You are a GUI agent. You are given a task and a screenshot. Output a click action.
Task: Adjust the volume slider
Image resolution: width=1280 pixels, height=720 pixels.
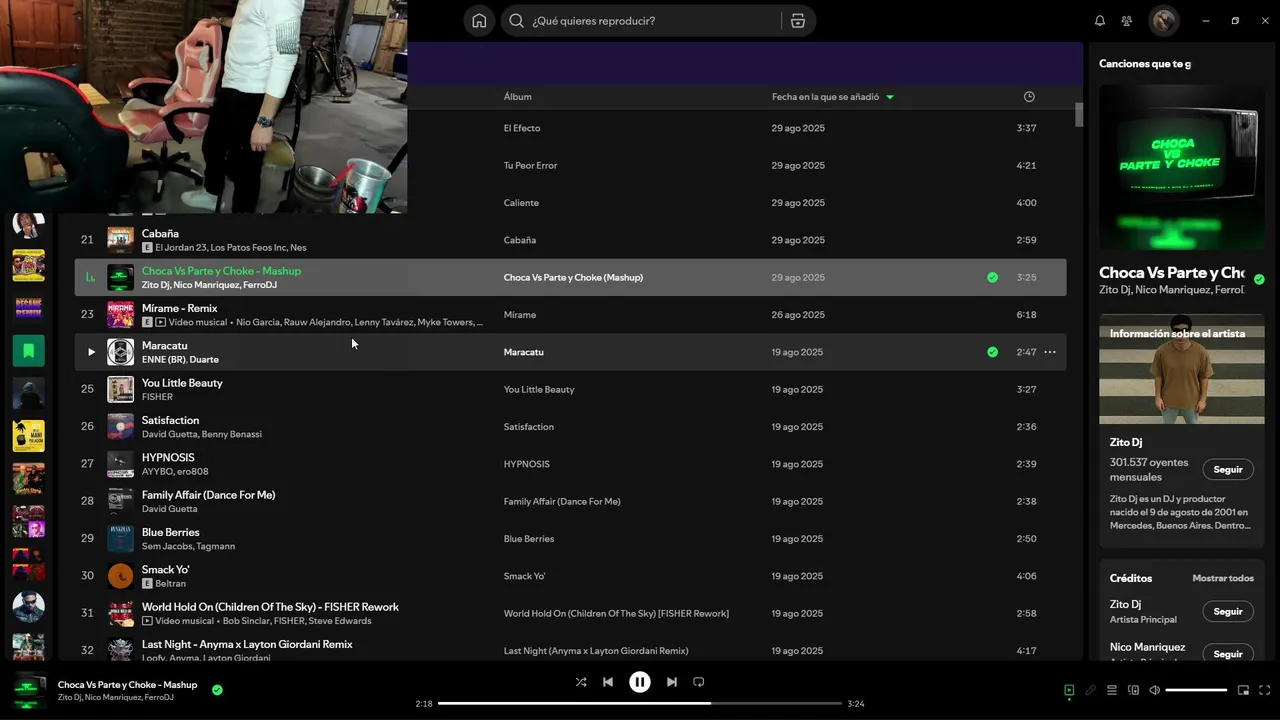coord(1196,690)
